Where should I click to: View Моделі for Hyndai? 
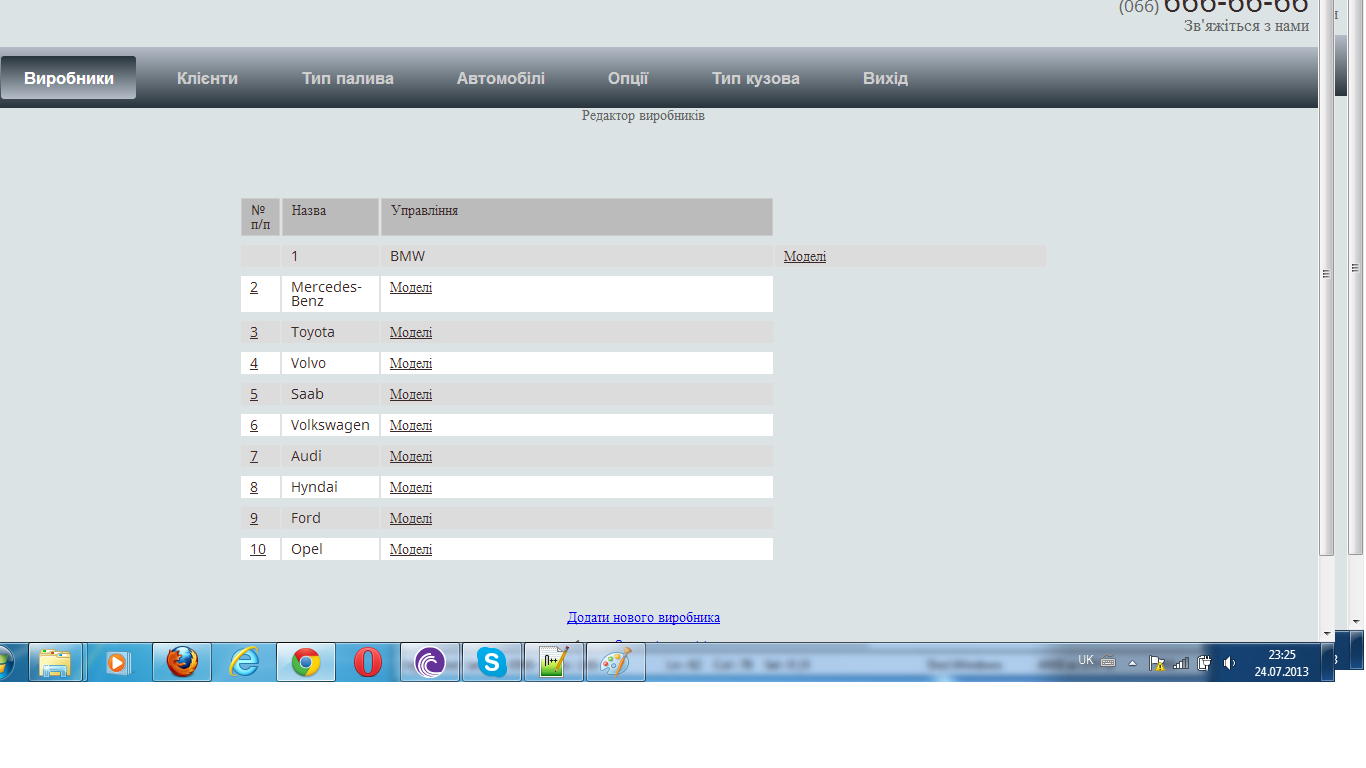411,488
